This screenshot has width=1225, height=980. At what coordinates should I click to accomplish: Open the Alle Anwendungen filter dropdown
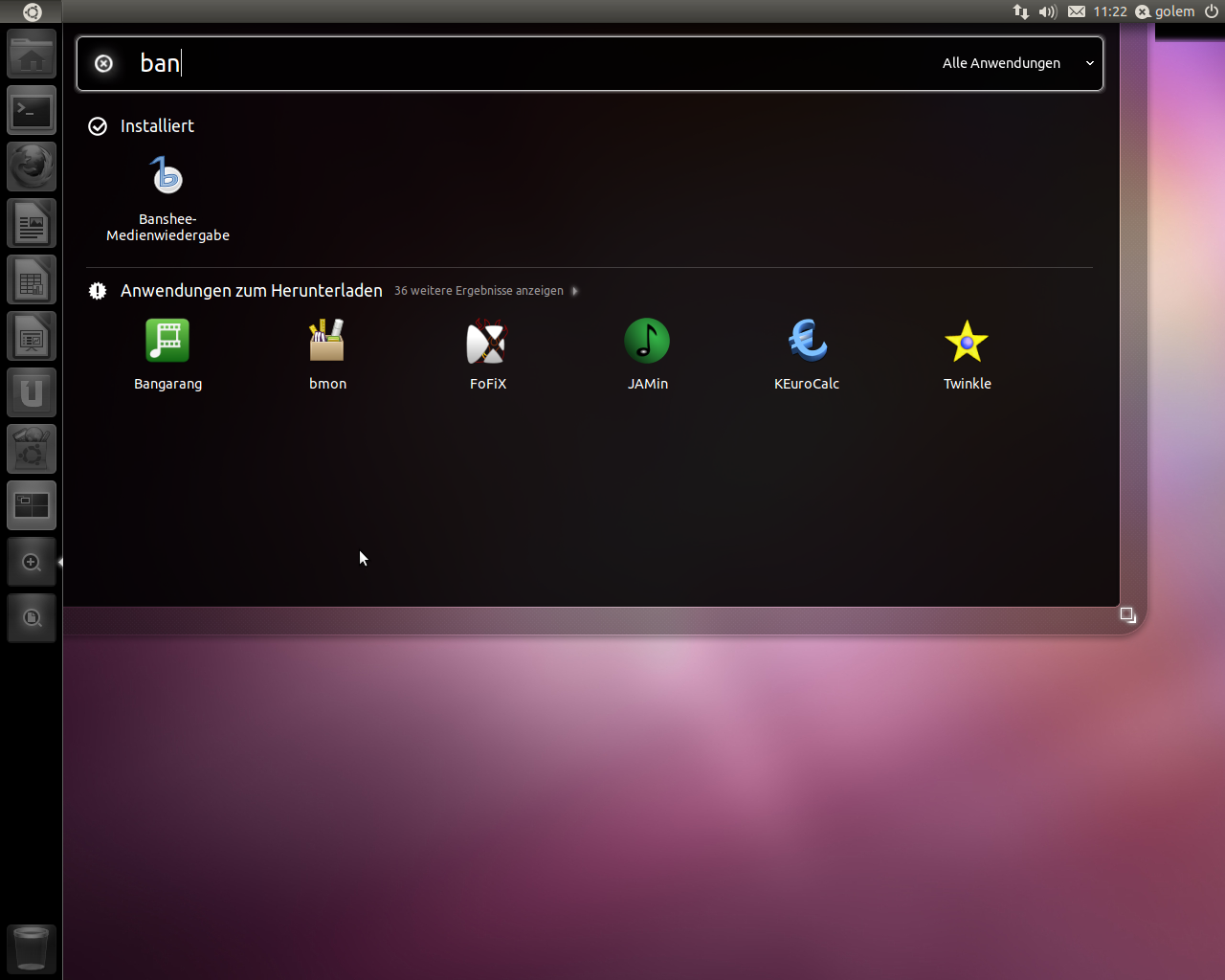click(x=1016, y=63)
